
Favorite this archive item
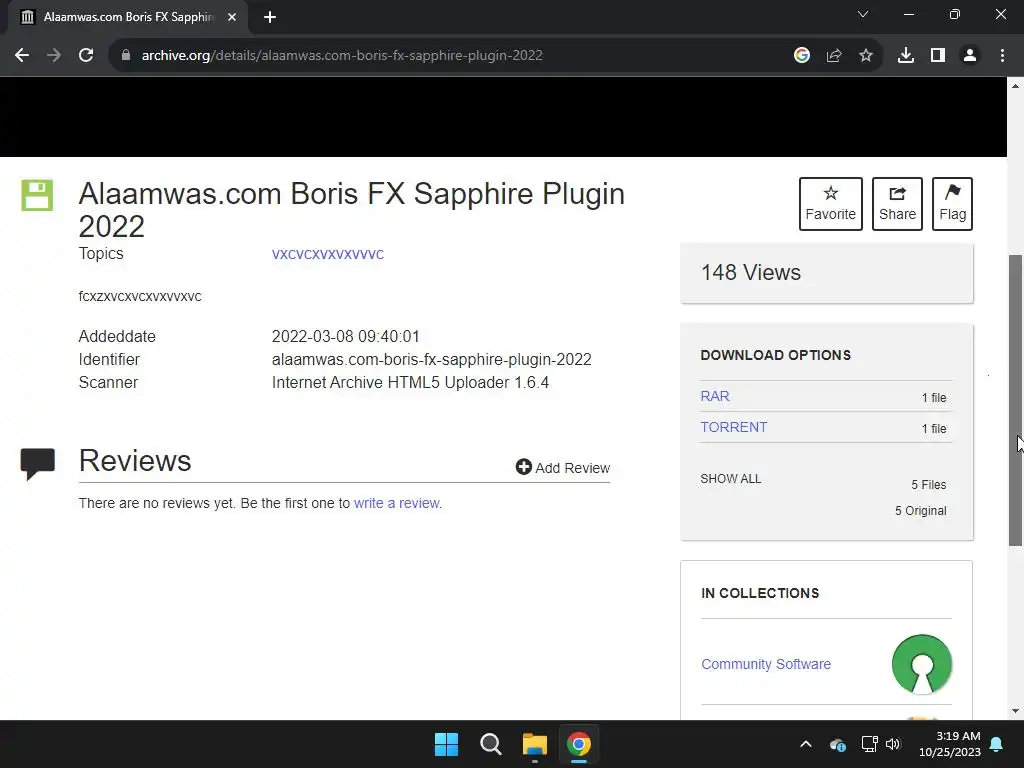point(831,204)
